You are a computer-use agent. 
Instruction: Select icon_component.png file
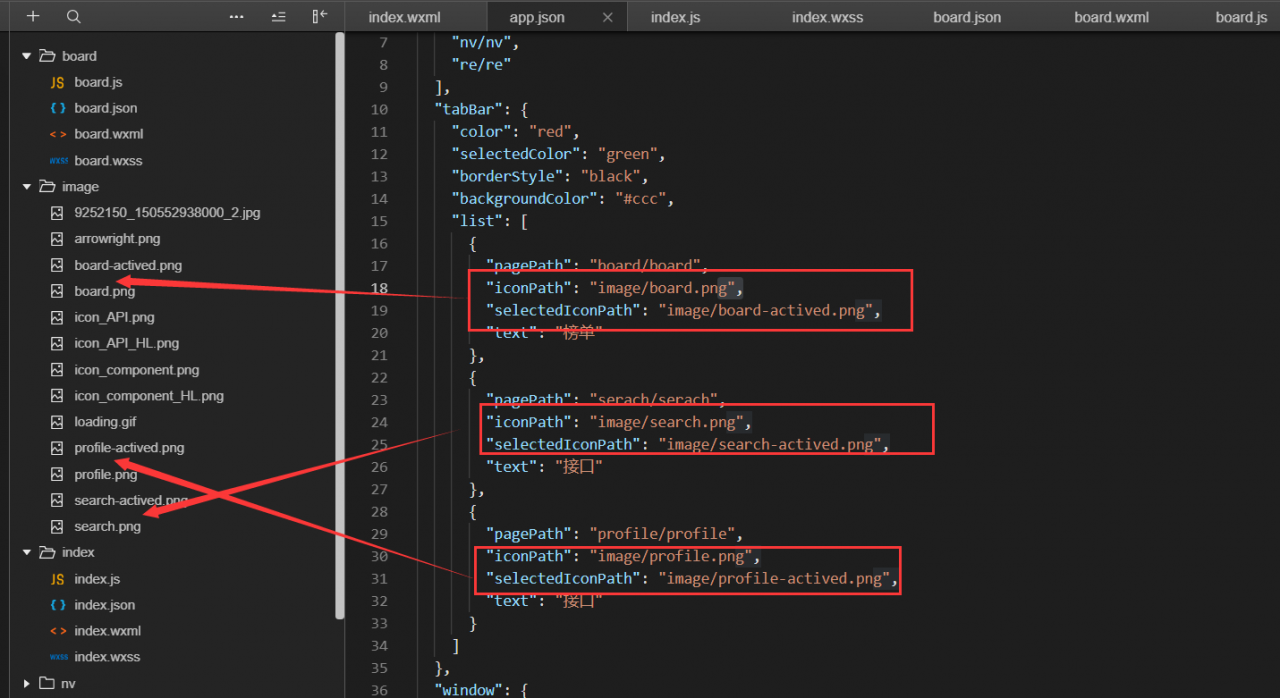(137, 370)
